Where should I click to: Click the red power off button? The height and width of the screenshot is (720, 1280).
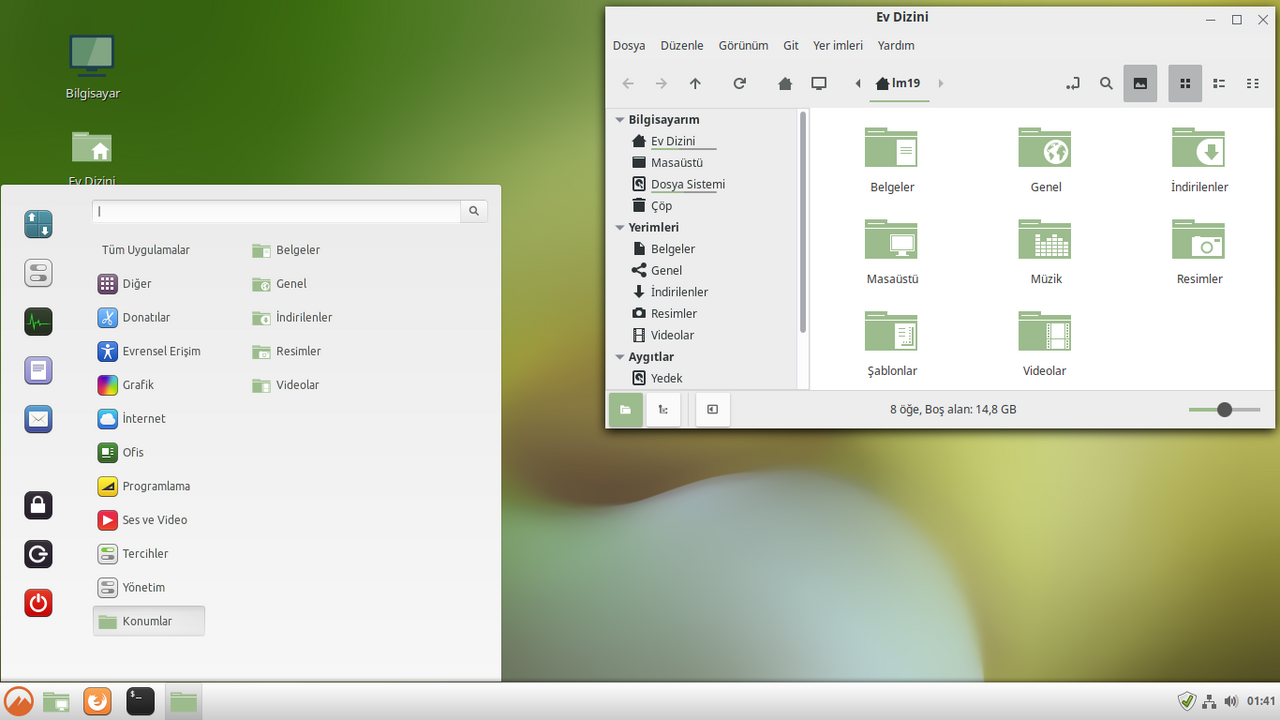[38, 603]
